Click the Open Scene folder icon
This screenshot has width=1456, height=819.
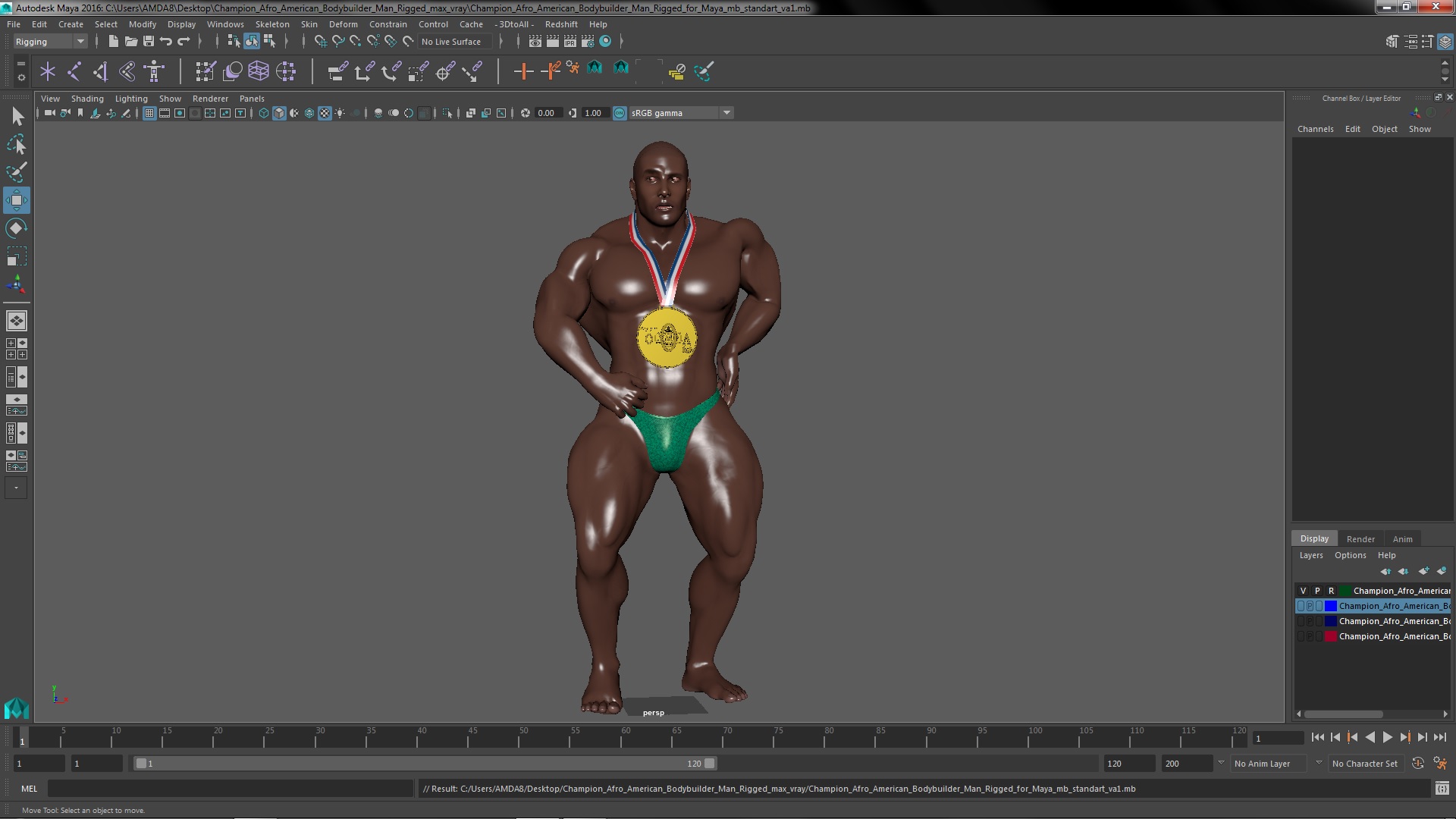130,42
